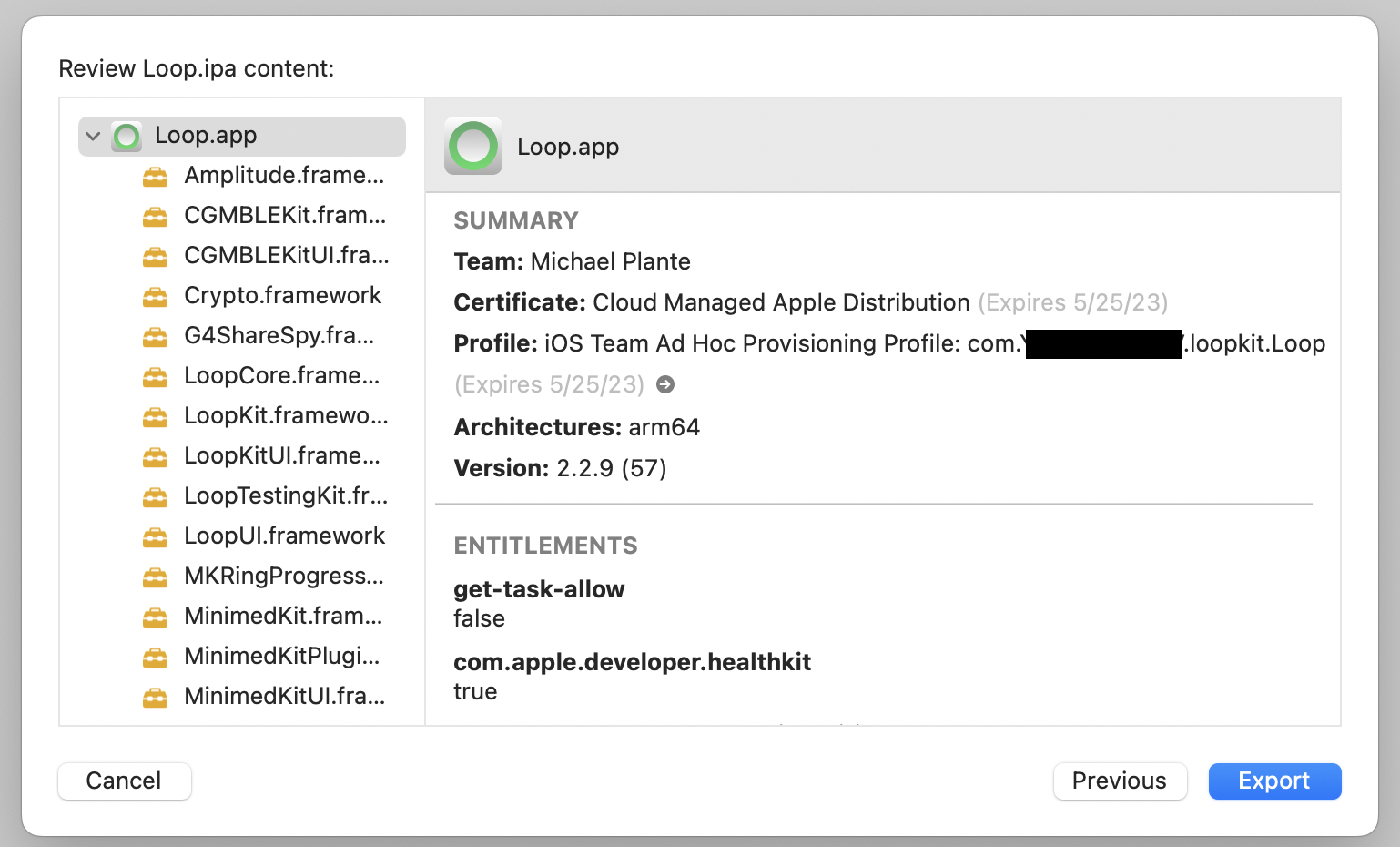This screenshot has width=1400, height=847.
Task: Select Loop.app name in the tree
Action: 206,136
